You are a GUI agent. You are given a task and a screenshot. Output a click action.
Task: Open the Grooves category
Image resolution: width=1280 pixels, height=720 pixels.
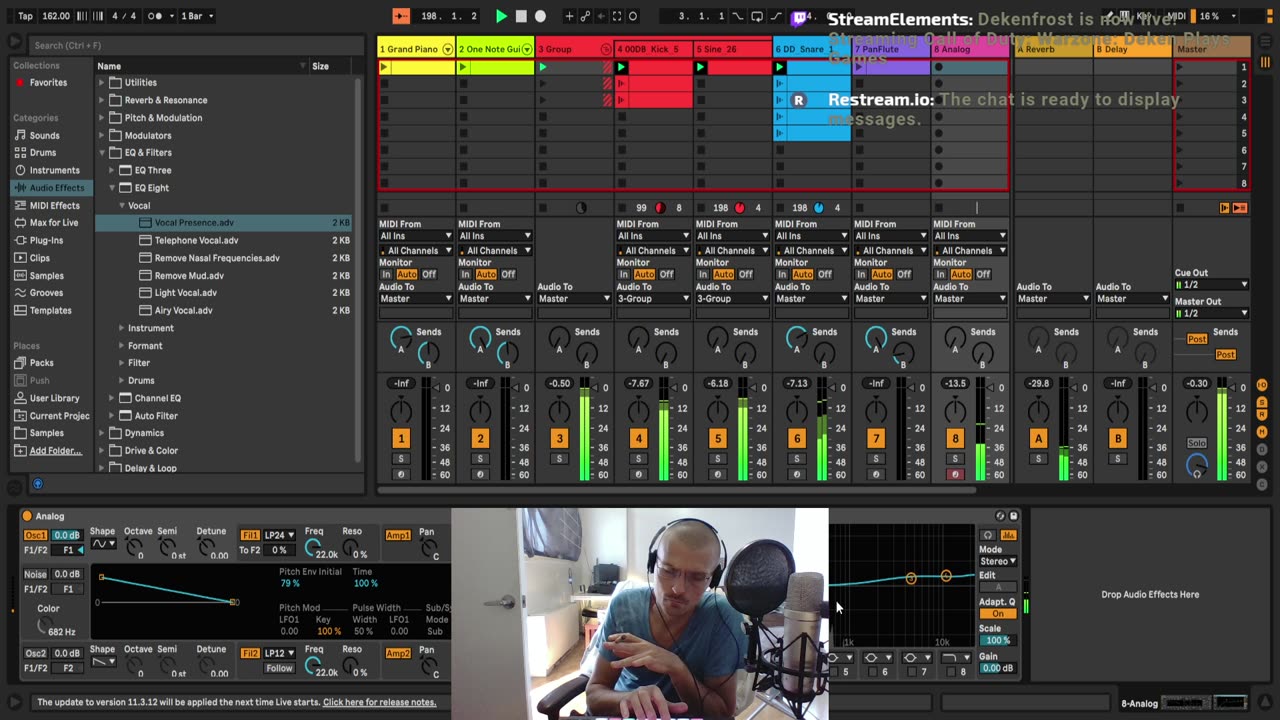pos(46,293)
